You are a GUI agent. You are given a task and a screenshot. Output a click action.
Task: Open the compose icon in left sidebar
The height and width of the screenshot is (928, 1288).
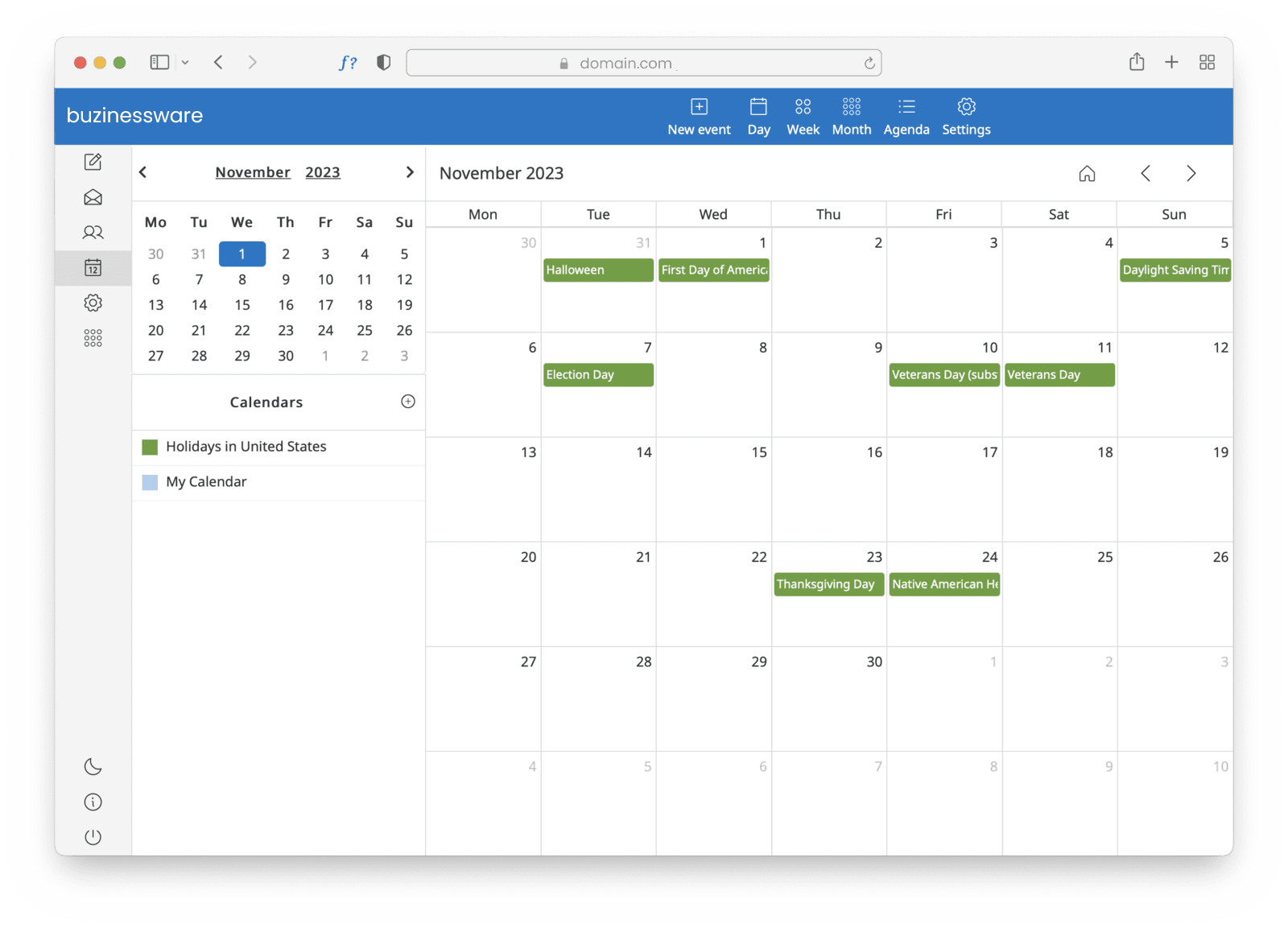pyautogui.click(x=93, y=162)
